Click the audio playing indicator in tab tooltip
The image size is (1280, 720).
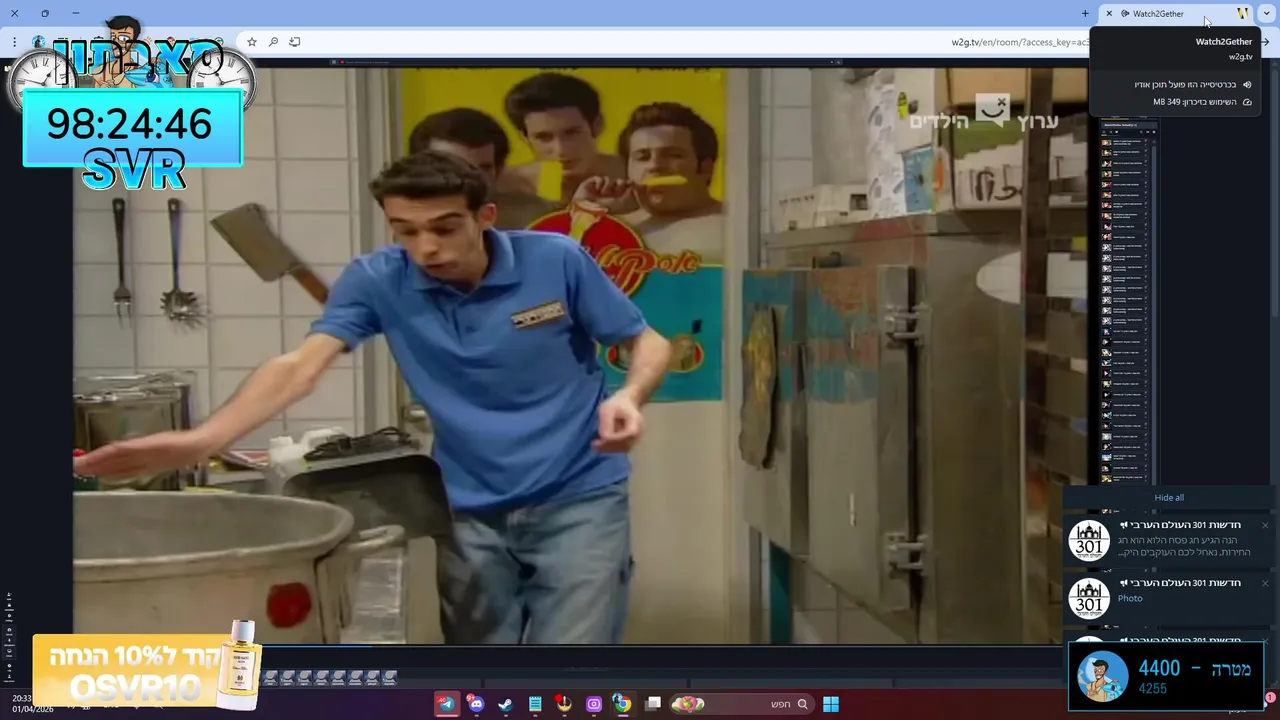pos(1194,85)
